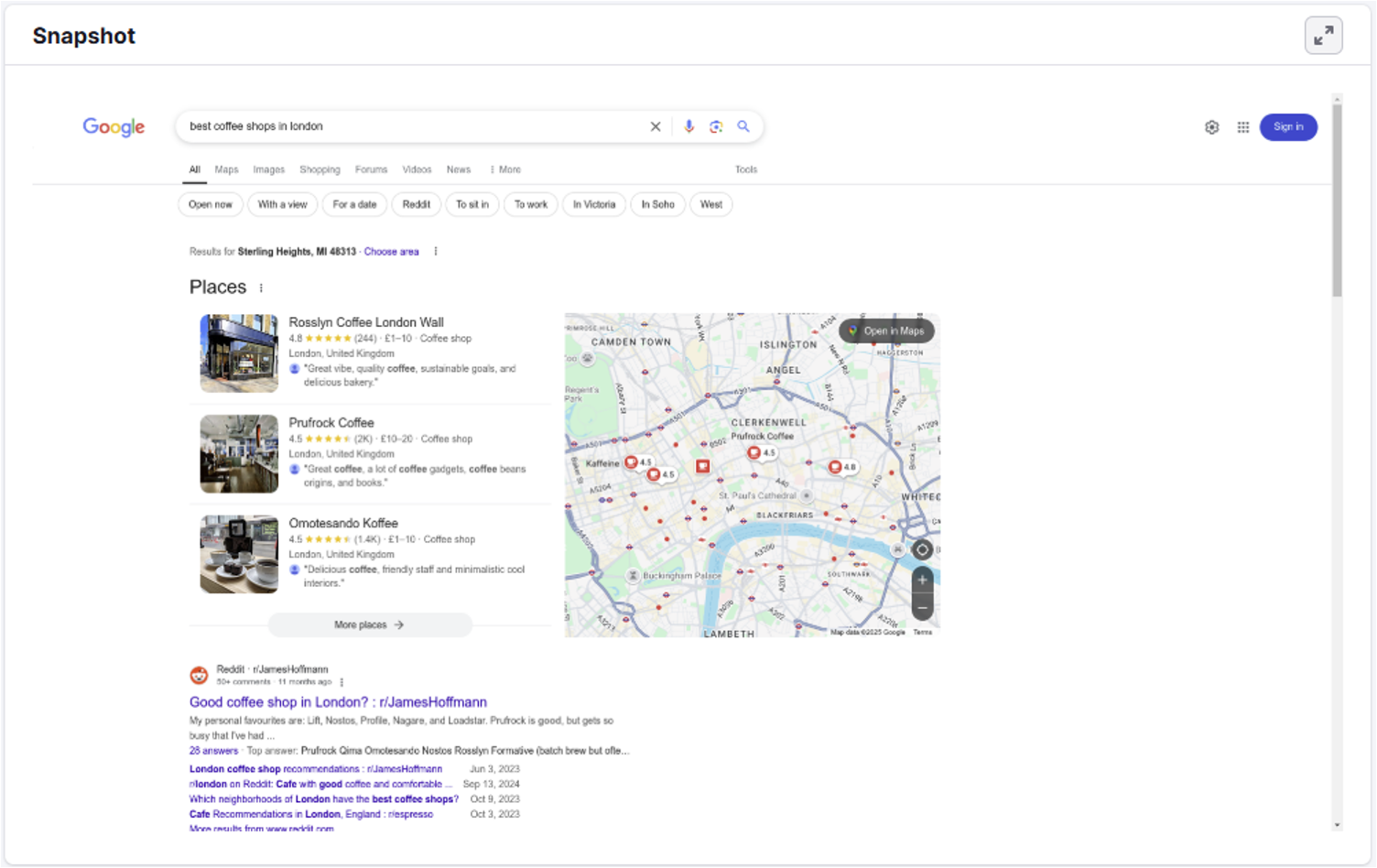
Task: Switch to the Images tab
Action: (x=268, y=169)
